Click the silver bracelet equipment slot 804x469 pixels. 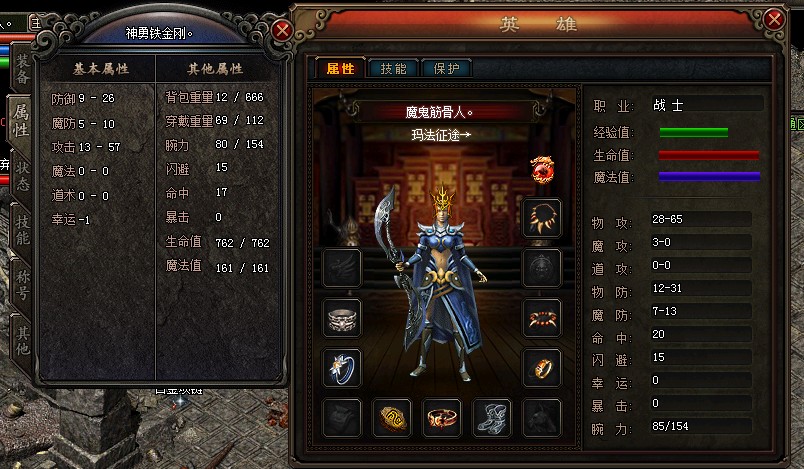[x=342, y=318]
